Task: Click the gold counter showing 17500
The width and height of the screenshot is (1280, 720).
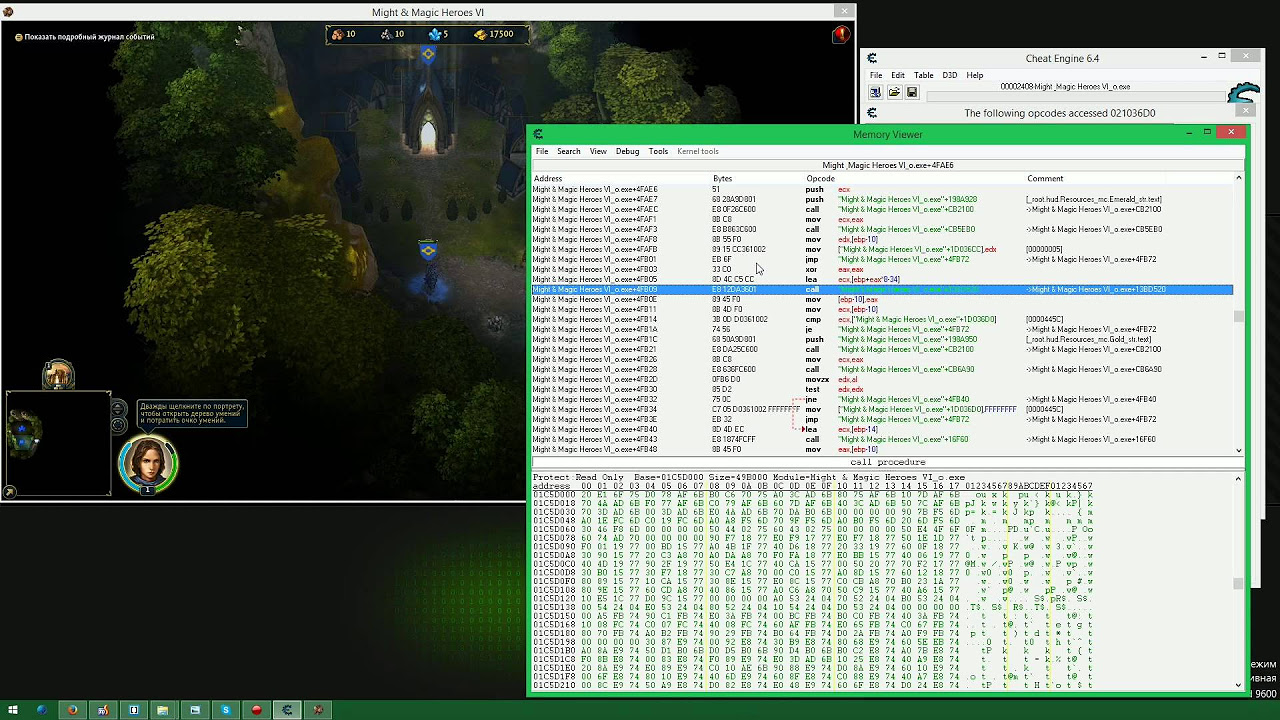Action: pyautogui.click(x=494, y=34)
